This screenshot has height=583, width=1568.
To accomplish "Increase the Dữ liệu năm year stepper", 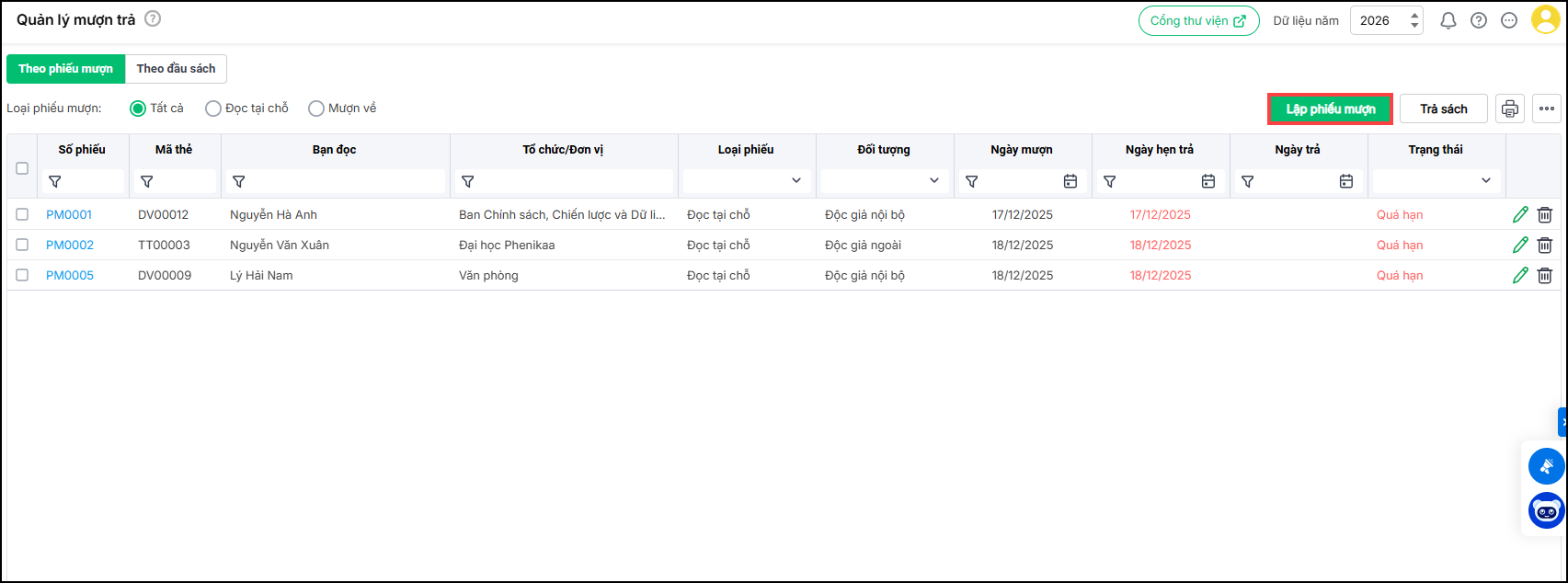I will tap(1414, 15).
